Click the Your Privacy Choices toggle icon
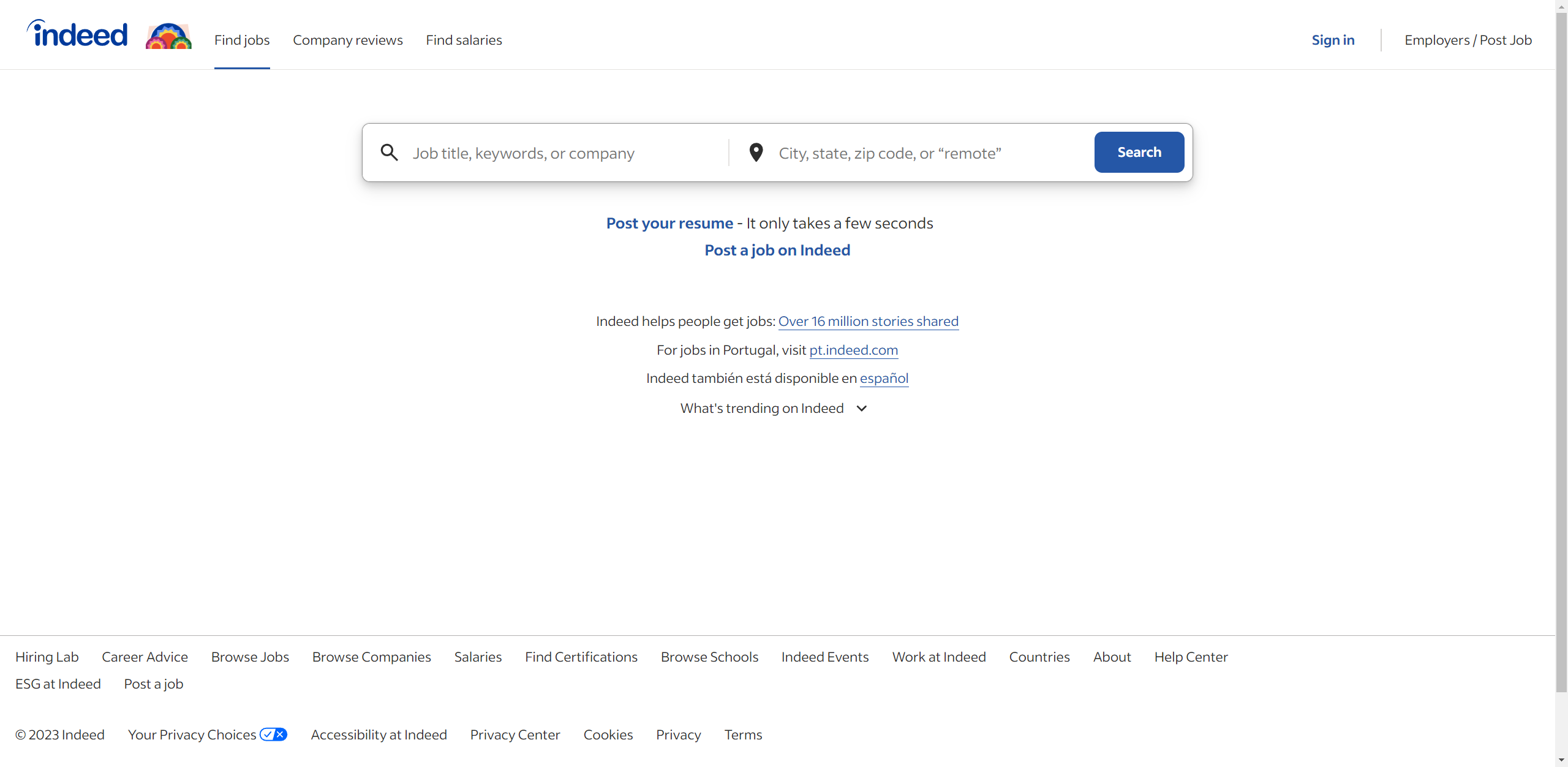This screenshot has height=767, width=1568. [273, 735]
